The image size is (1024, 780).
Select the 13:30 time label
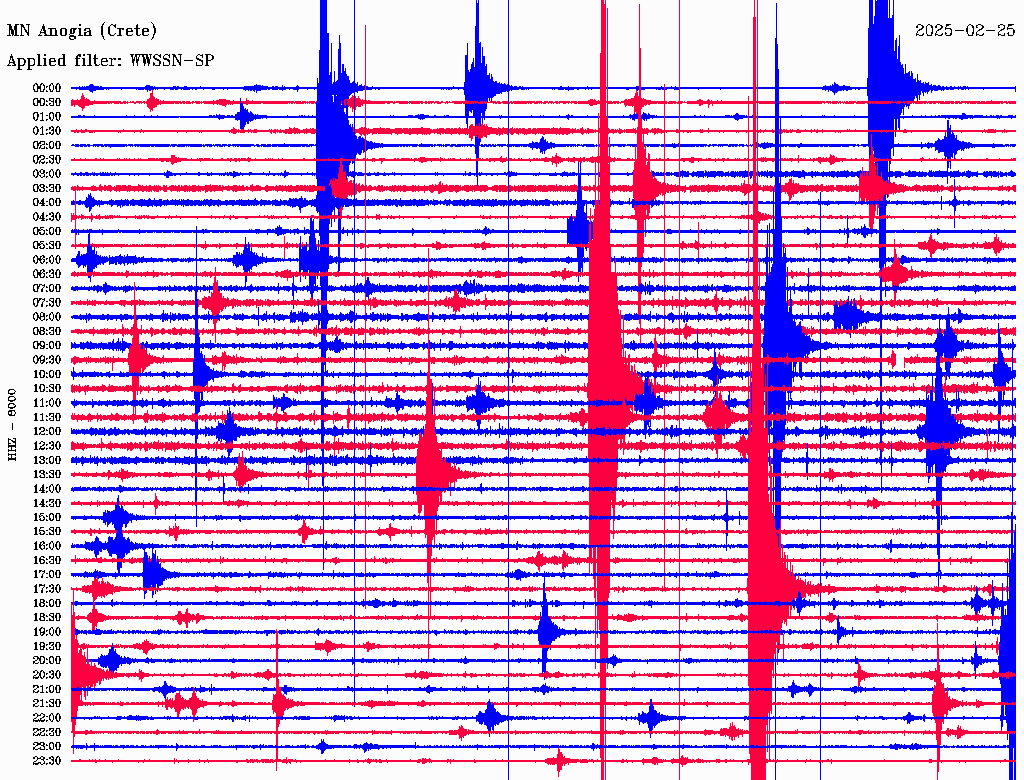(x=46, y=475)
